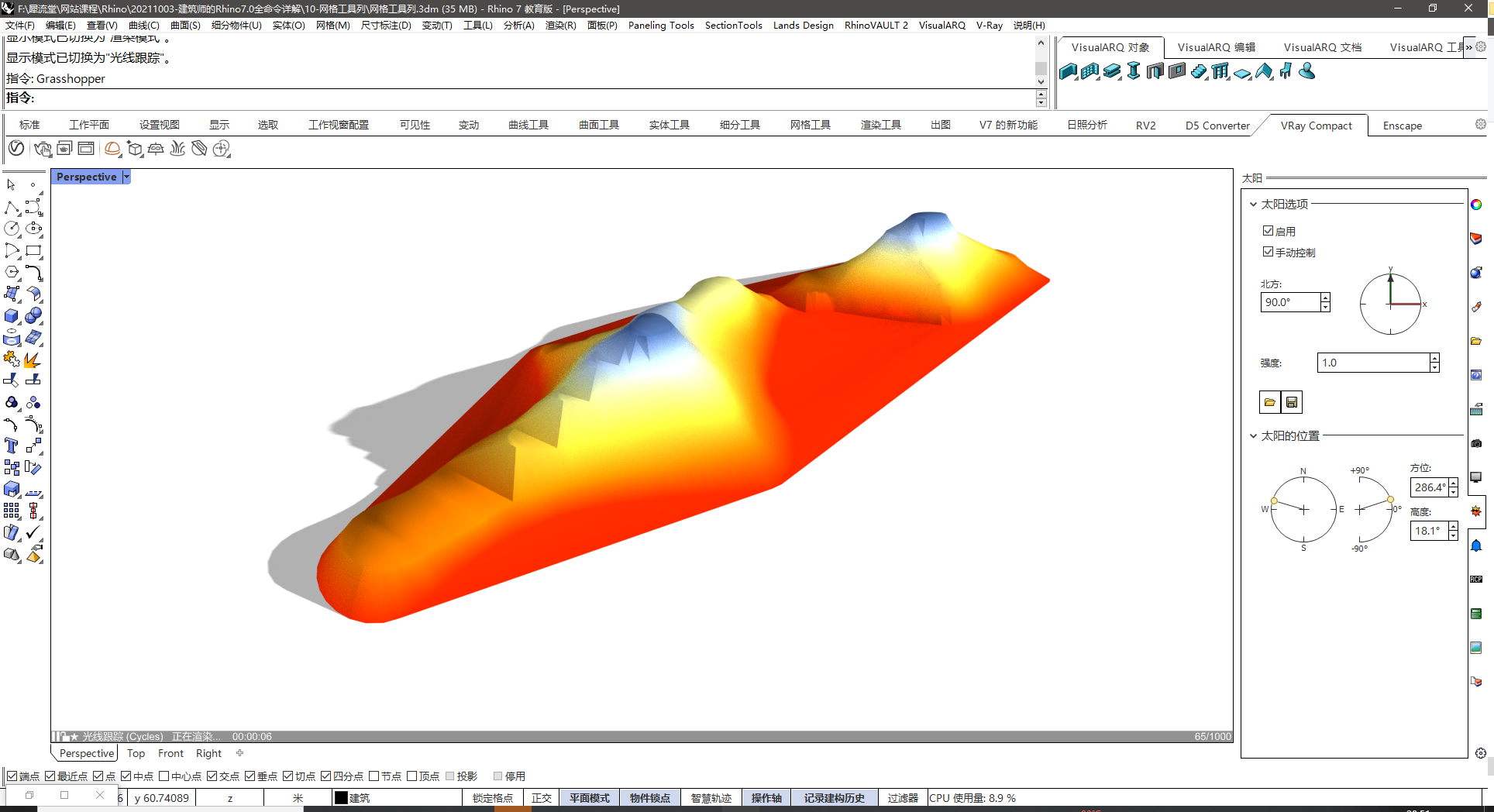Open the V-Ray frame buffer window icon
This screenshot has height=812, width=1494.
(x=86, y=148)
